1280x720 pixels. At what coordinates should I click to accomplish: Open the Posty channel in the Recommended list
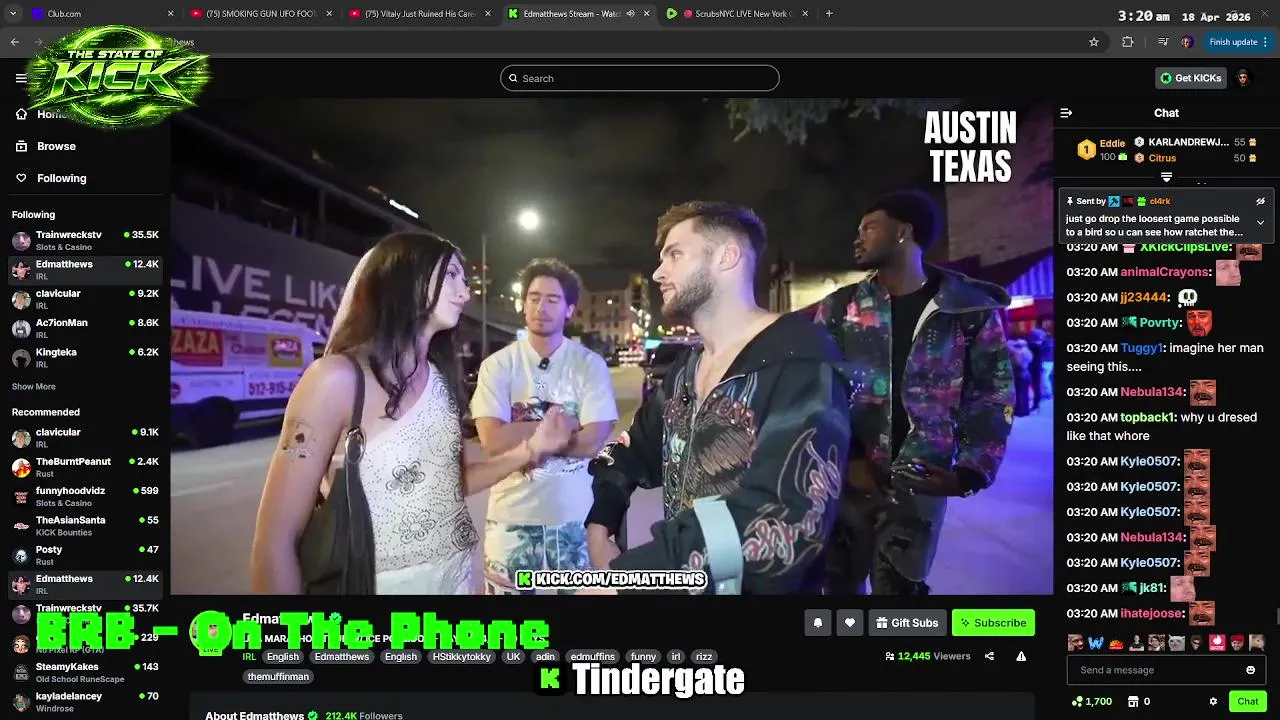pyautogui.click(x=85, y=555)
